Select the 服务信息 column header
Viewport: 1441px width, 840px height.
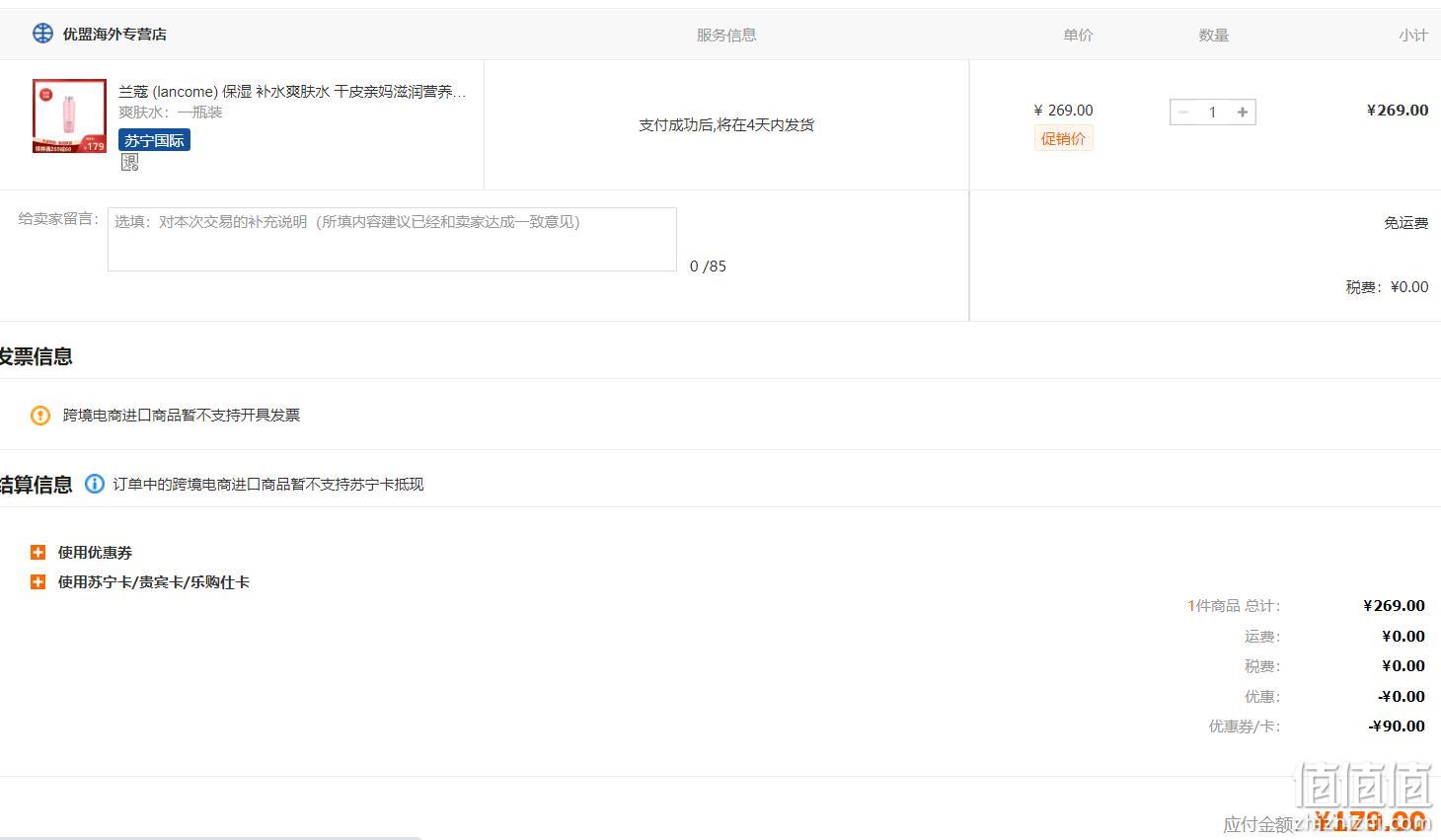pyautogui.click(x=726, y=35)
